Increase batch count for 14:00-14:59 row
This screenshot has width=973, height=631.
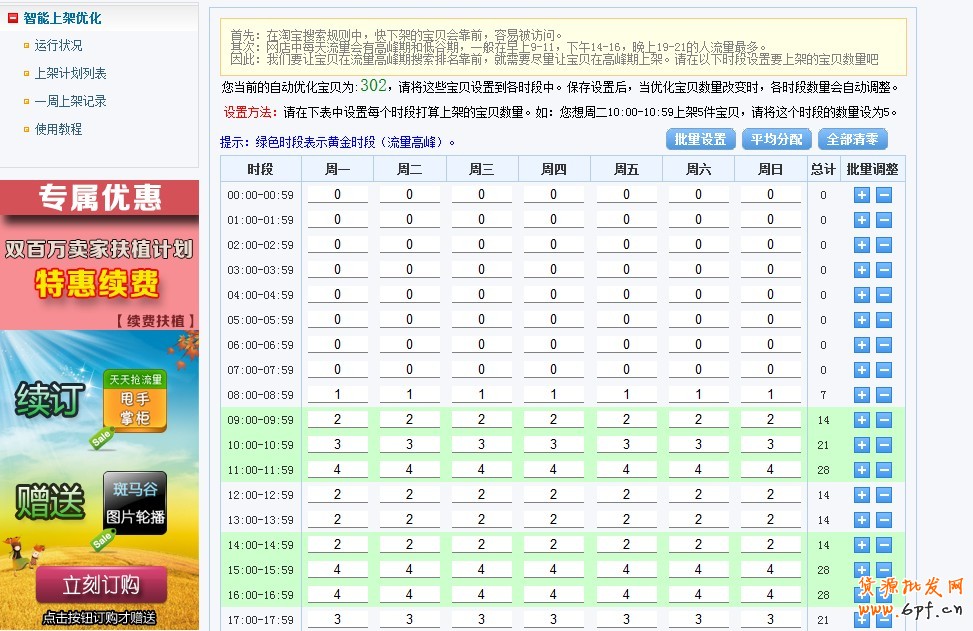[x=861, y=545]
